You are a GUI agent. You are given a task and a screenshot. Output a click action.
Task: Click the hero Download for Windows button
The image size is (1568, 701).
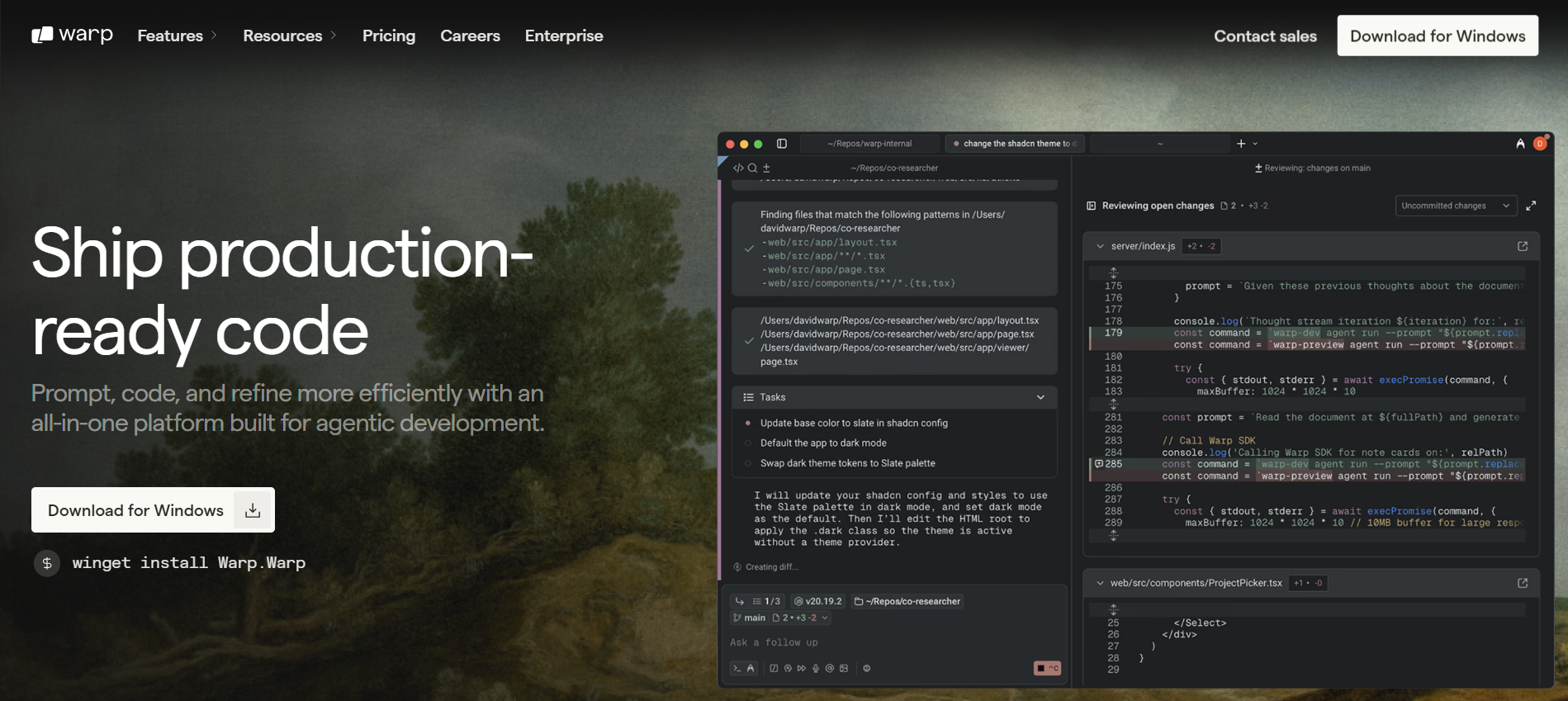pos(153,509)
